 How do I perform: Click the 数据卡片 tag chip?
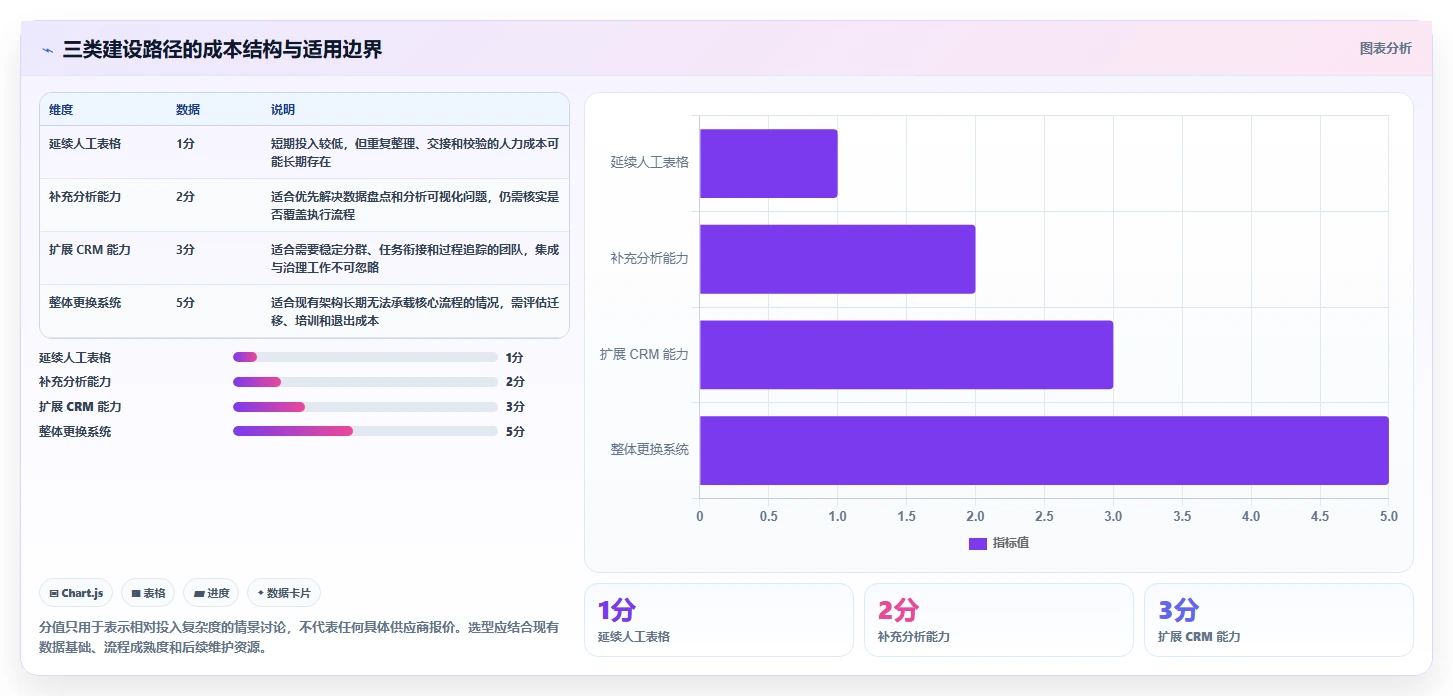point(284,593)
